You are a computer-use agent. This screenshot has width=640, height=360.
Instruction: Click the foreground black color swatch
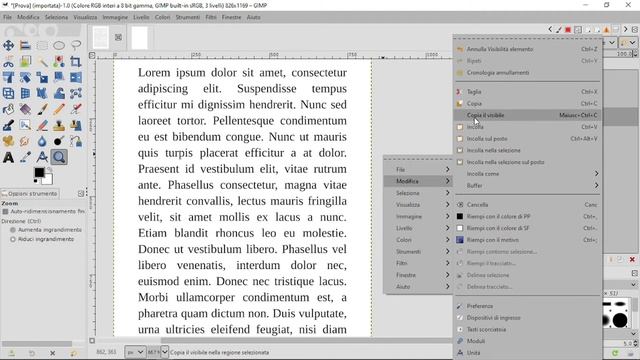[39, 173]
